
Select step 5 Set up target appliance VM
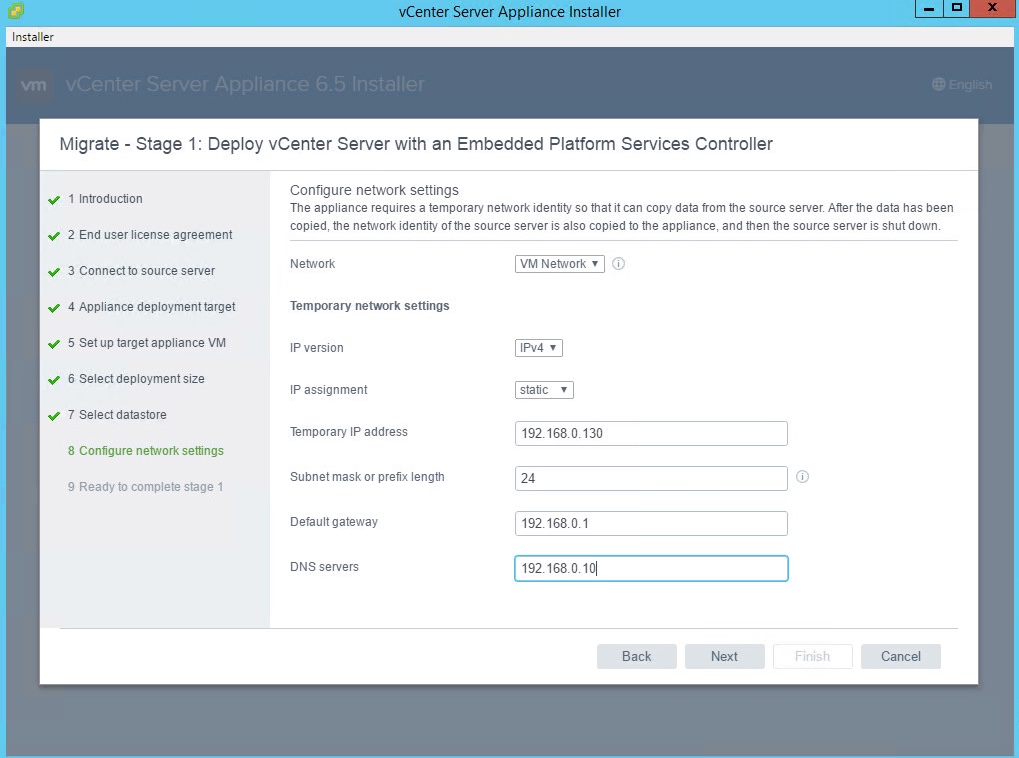tap(152, 343)
